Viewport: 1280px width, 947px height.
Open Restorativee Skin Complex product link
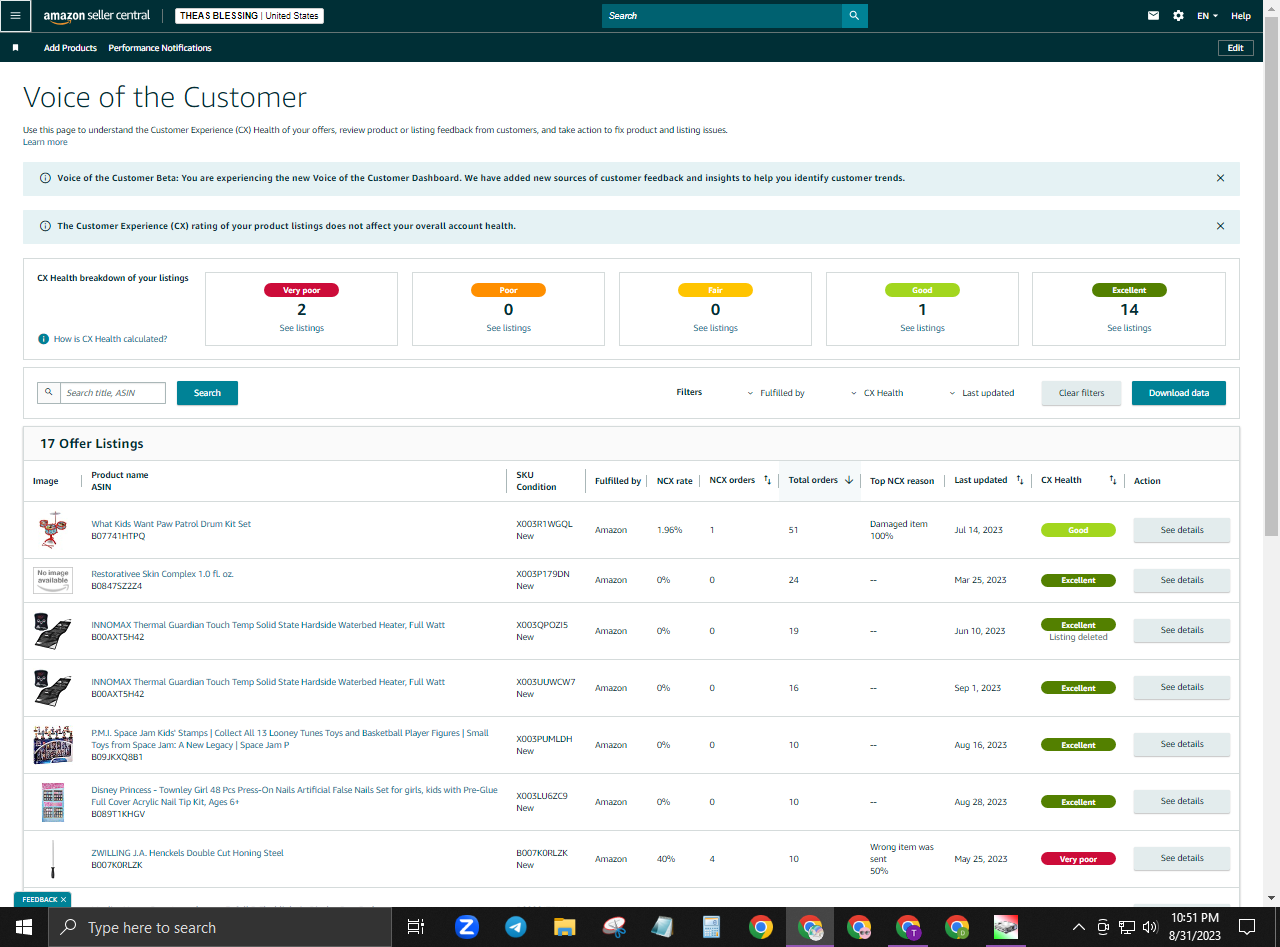pyautogui.click(x=162, y=574)
